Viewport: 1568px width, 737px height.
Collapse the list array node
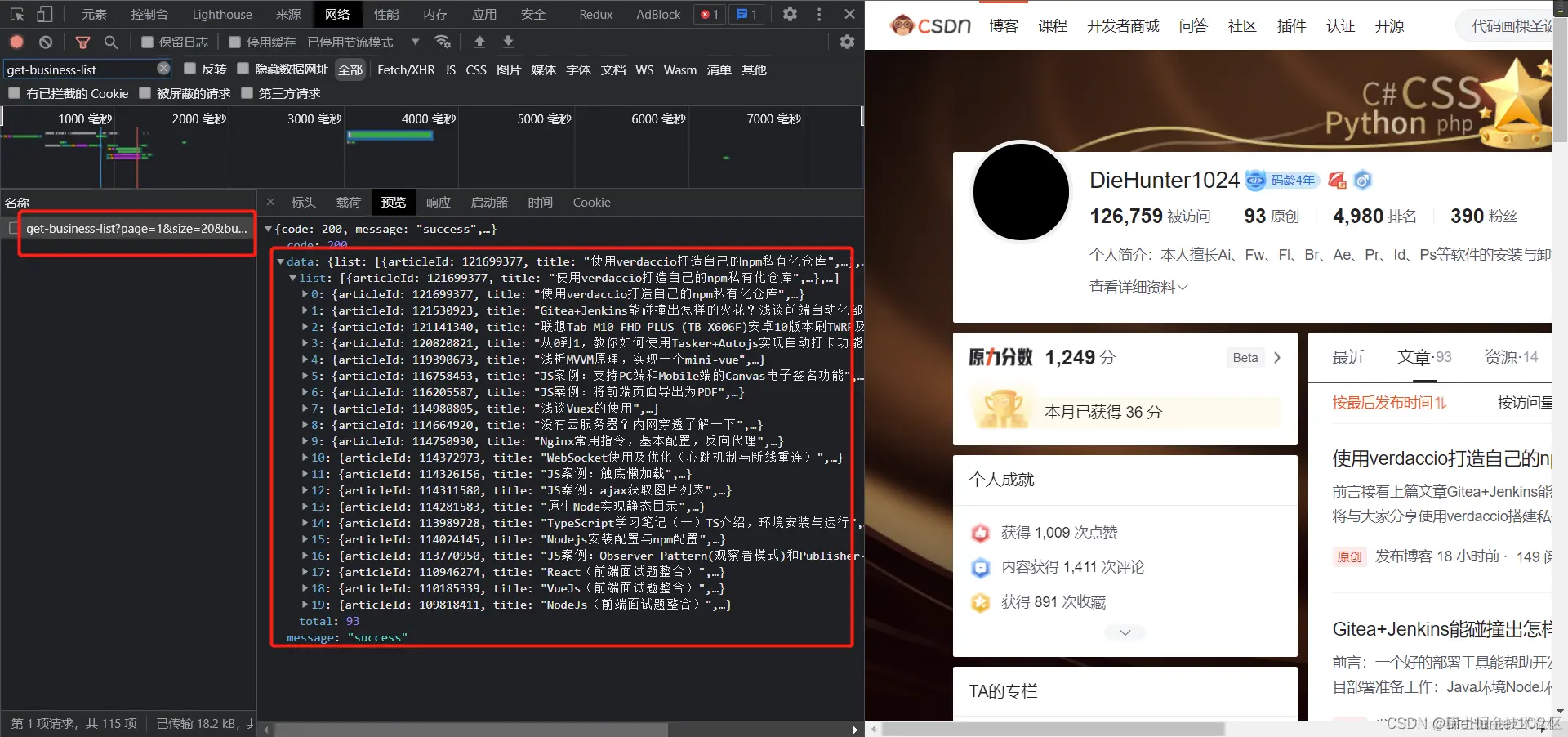point(292,278)
